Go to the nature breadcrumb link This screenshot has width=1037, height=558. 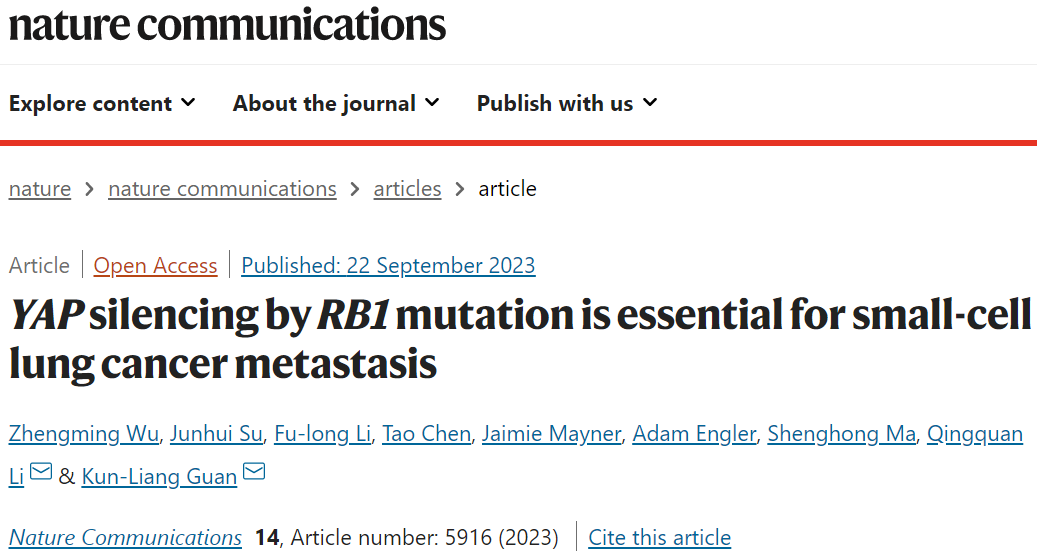pos(40,189)
